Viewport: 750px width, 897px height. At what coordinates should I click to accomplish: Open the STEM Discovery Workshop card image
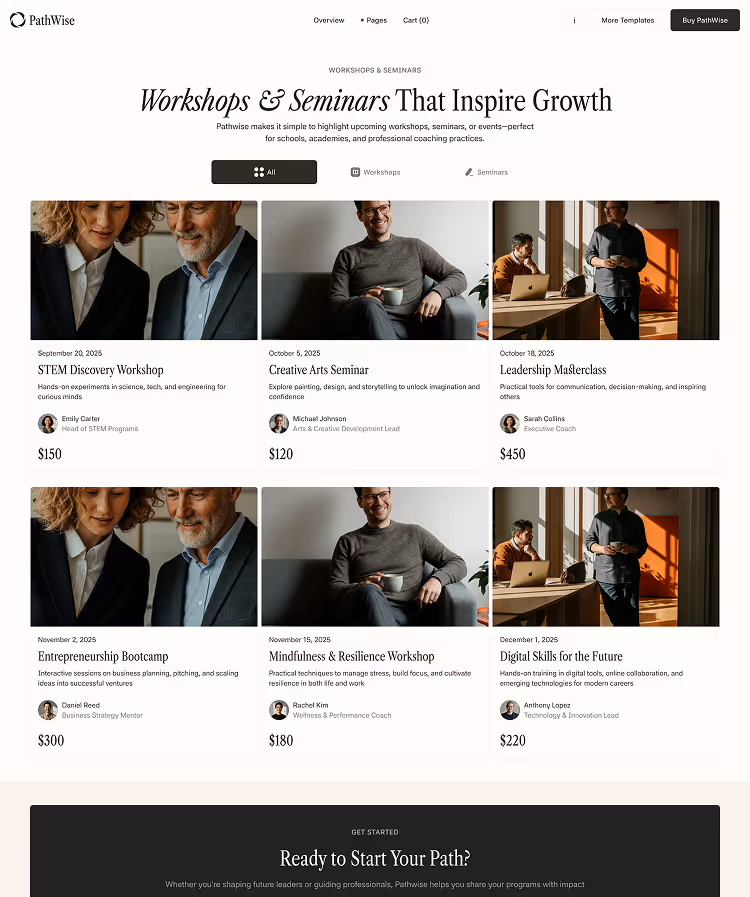[144, 270]
